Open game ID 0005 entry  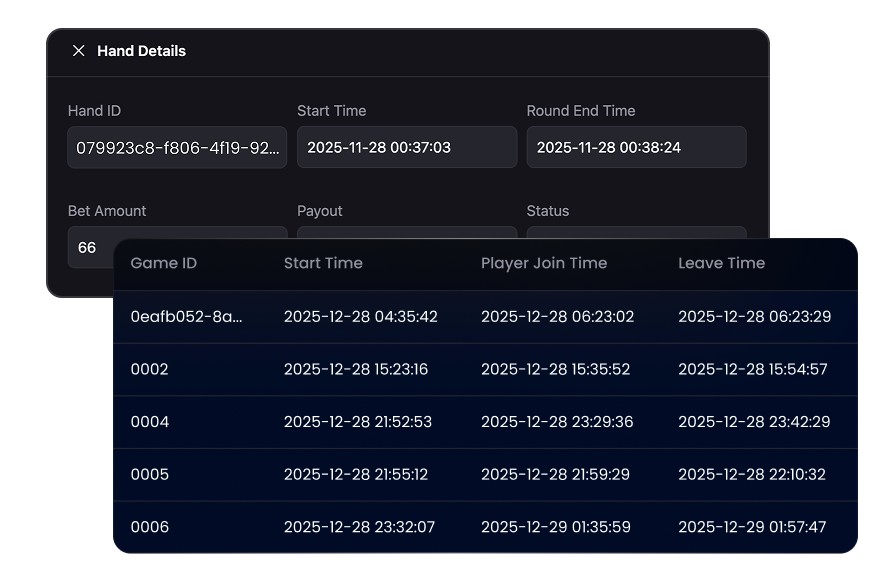(x=150, y=474)
